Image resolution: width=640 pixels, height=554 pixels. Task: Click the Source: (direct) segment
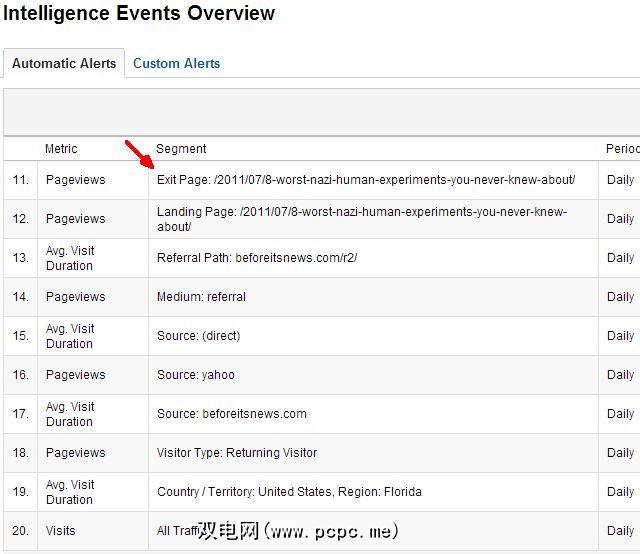(198, 336)
